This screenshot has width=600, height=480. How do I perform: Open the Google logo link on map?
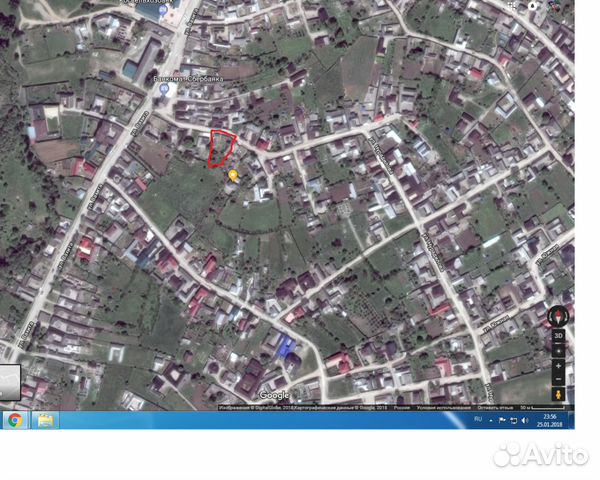[x=274, y=396]
